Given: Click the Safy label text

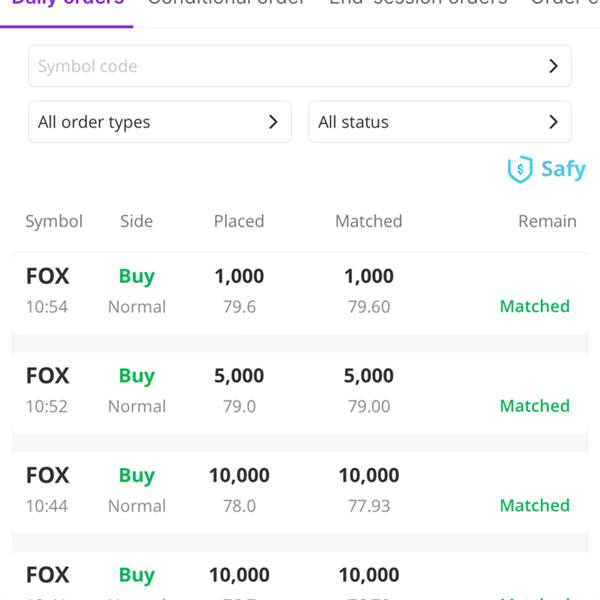Looking at the screenshot, I should point(563,169).
